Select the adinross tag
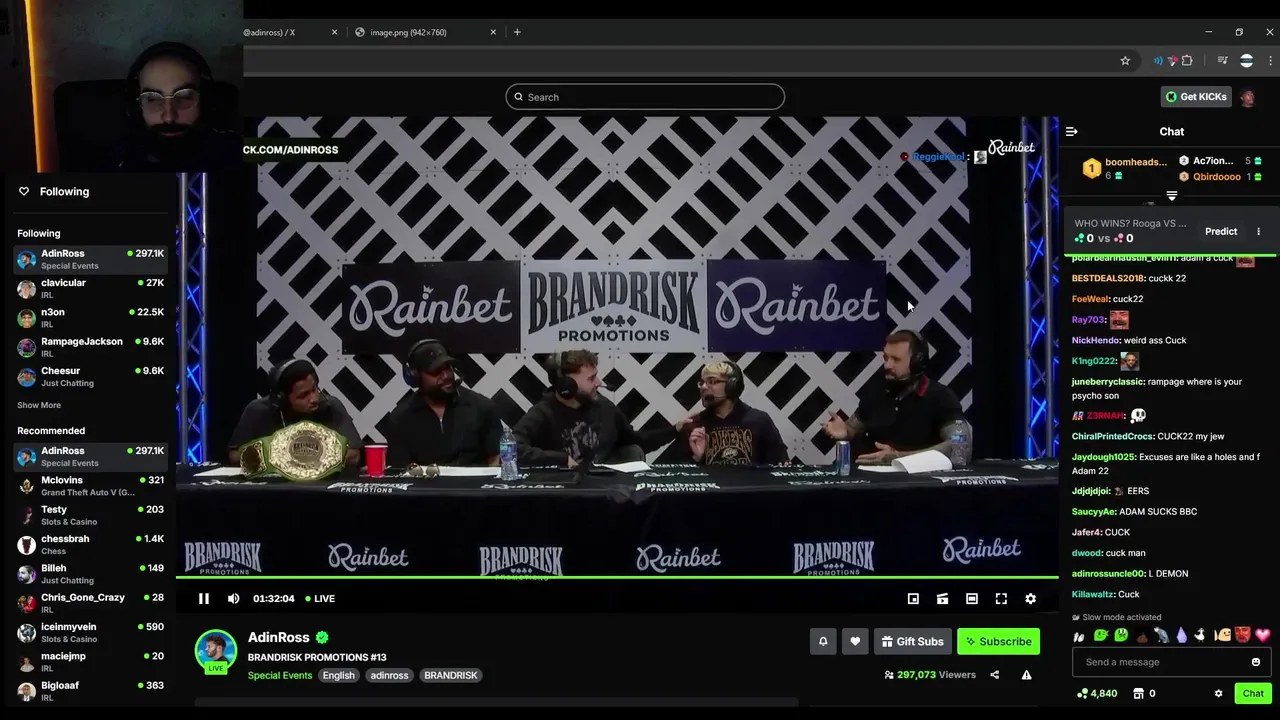Image resolution: width=1280 pixels, height=720 pixels. coord(389,675)
